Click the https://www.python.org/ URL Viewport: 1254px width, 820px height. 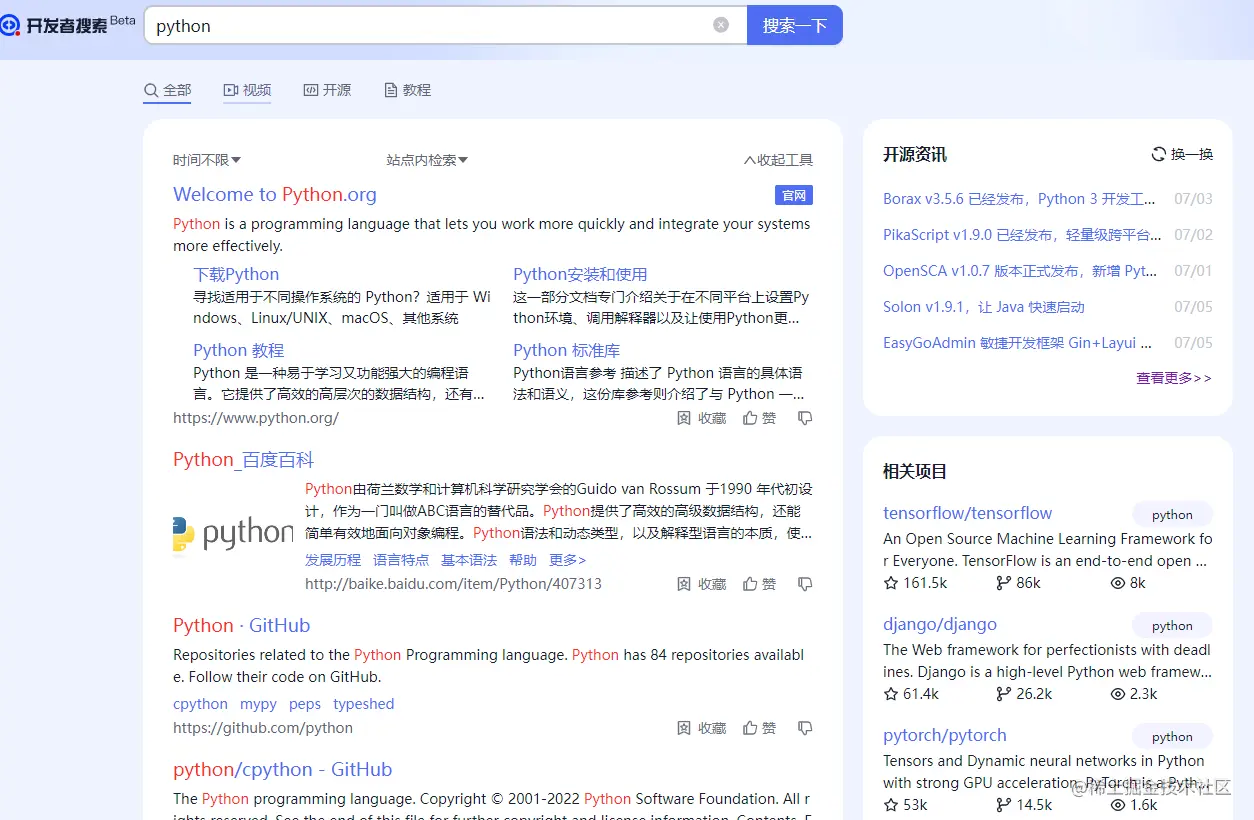(256, 418)
